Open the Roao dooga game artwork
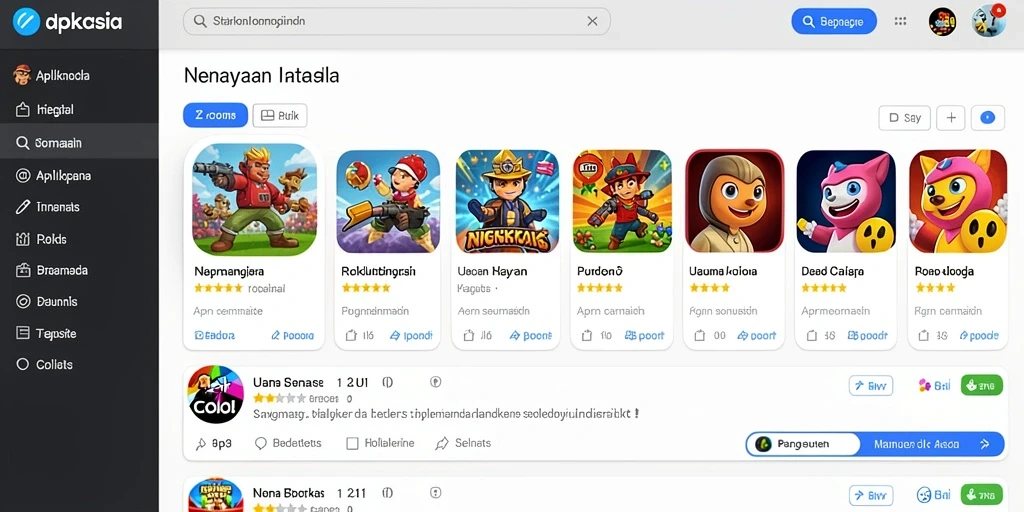The height and width of the screenshot is (512, 1024). 958,201
